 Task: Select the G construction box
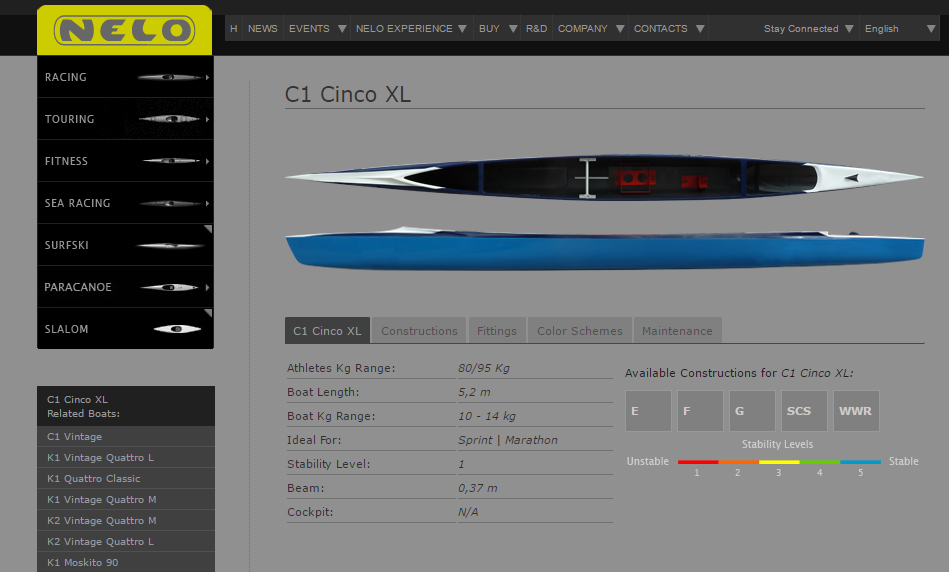tap(752, 411)
